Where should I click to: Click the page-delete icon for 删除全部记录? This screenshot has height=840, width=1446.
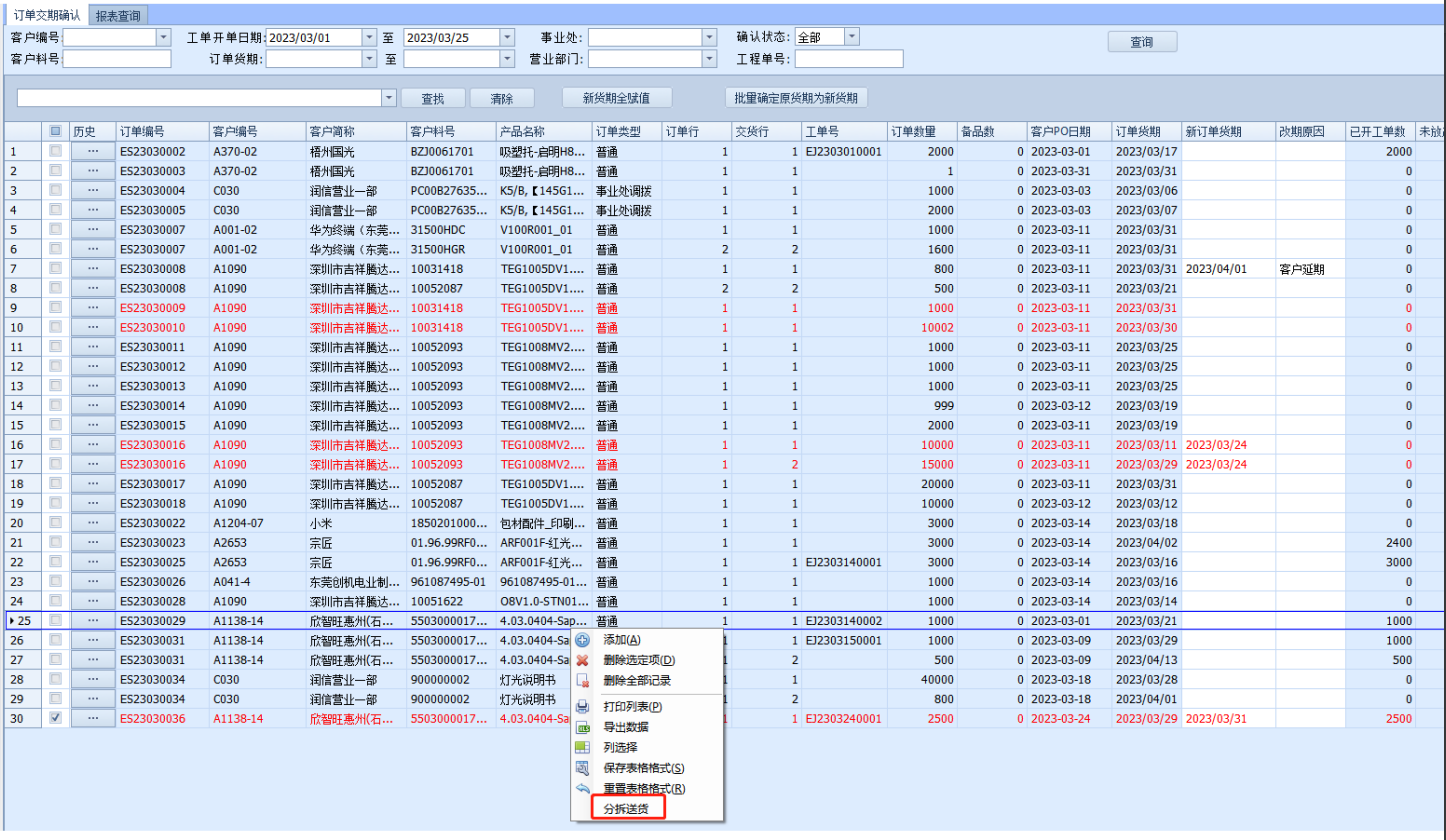point(583,681)
